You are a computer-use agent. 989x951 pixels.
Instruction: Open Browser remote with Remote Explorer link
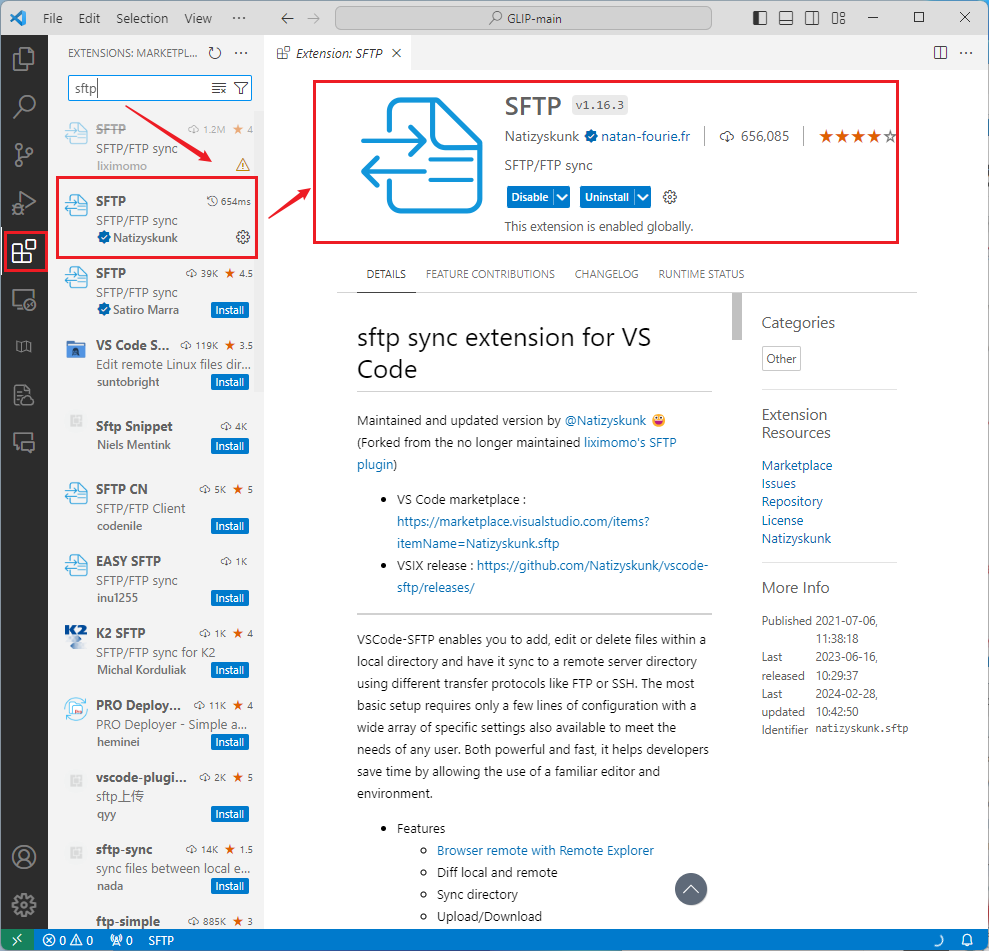(x=545, y=850)
